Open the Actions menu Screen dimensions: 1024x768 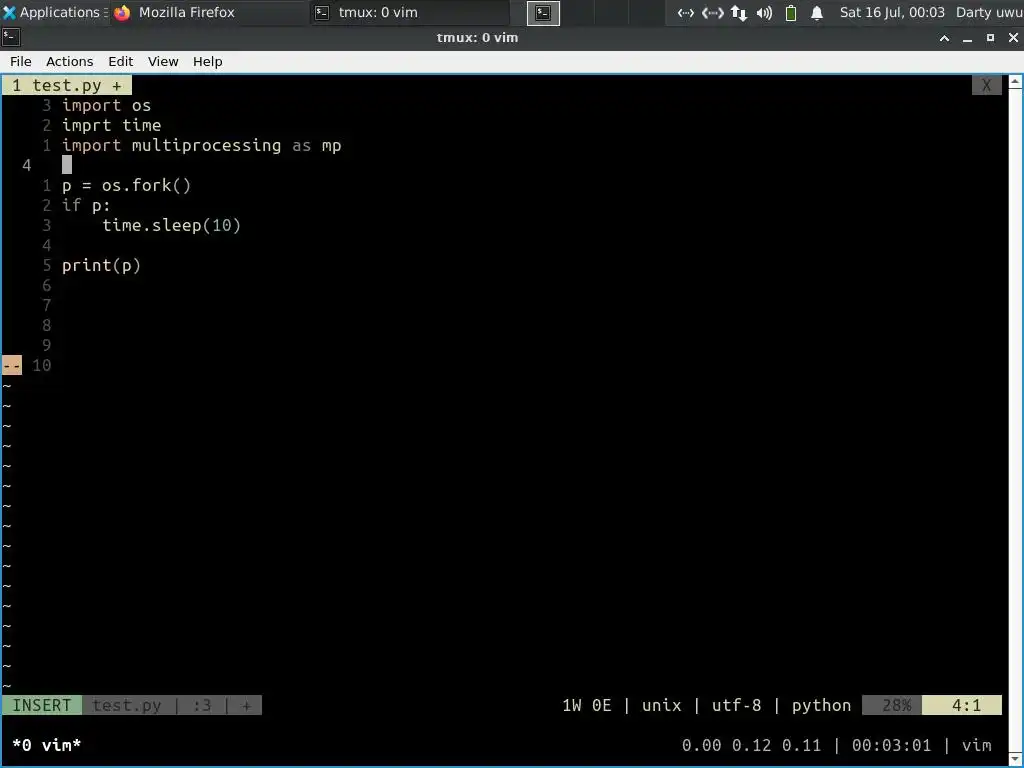(69, 61)
